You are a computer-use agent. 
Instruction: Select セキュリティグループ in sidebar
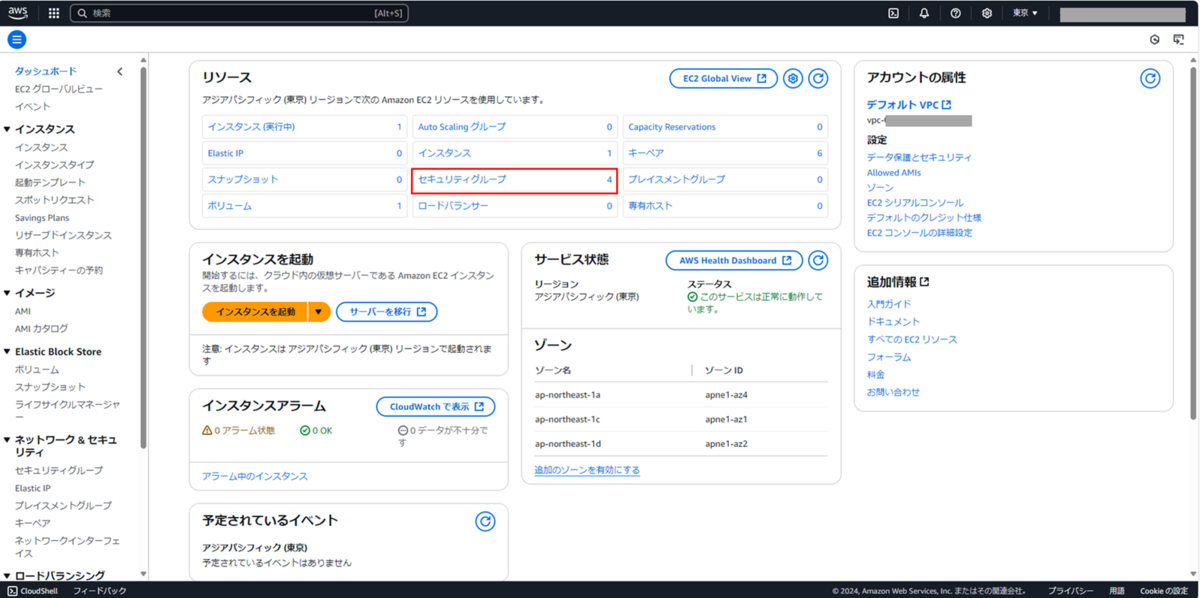pos(58,471)
